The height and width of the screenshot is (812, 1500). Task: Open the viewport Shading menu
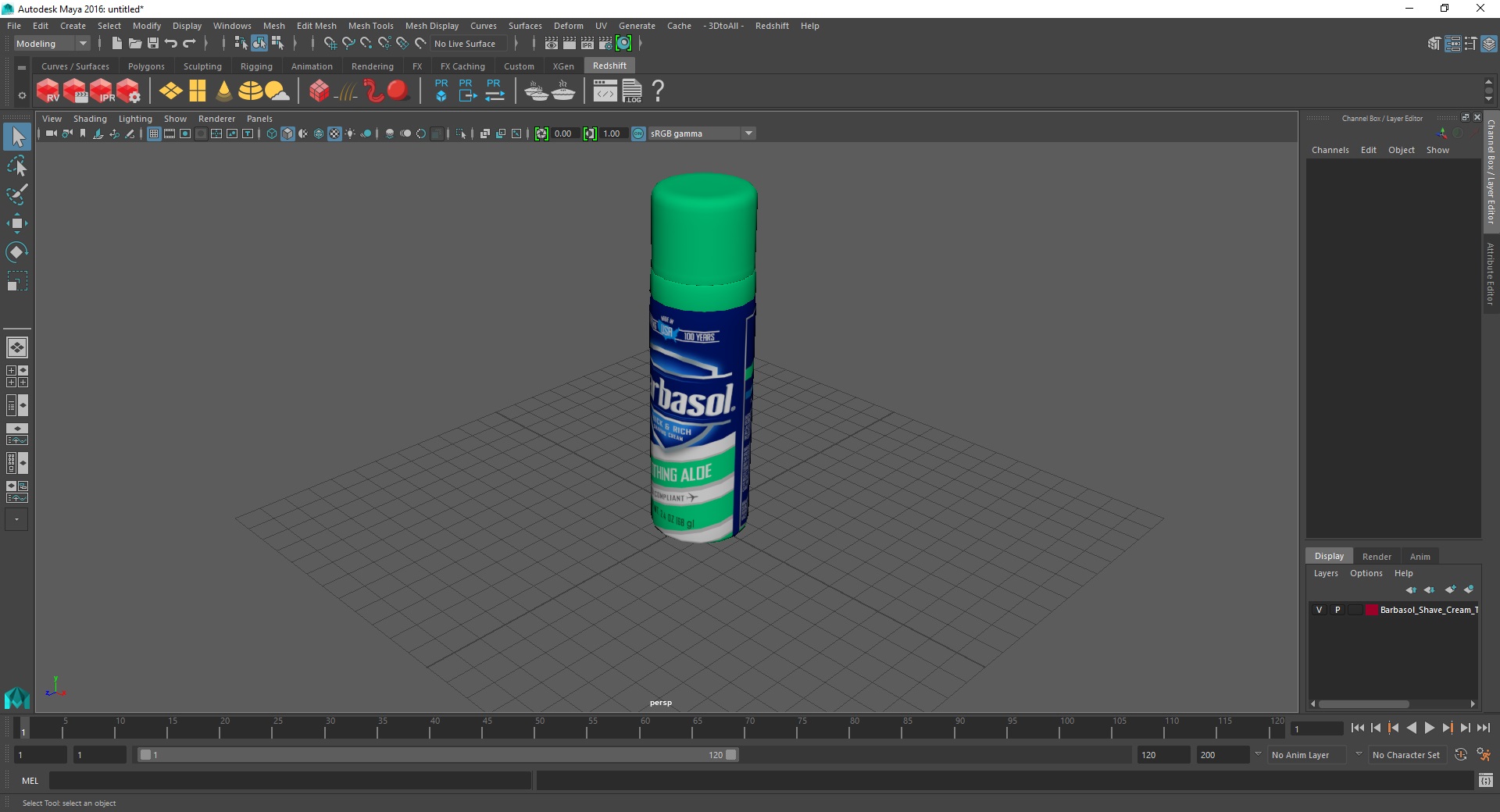(x=90, y=119)
